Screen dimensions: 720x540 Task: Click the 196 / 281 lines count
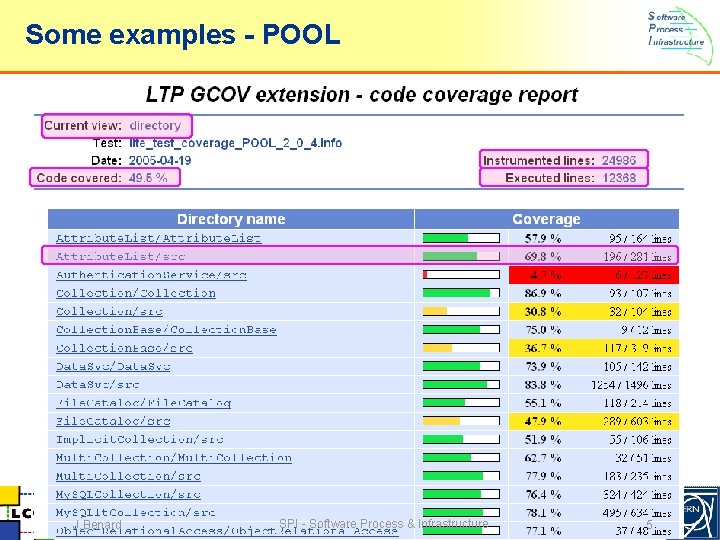pos(638,256)
